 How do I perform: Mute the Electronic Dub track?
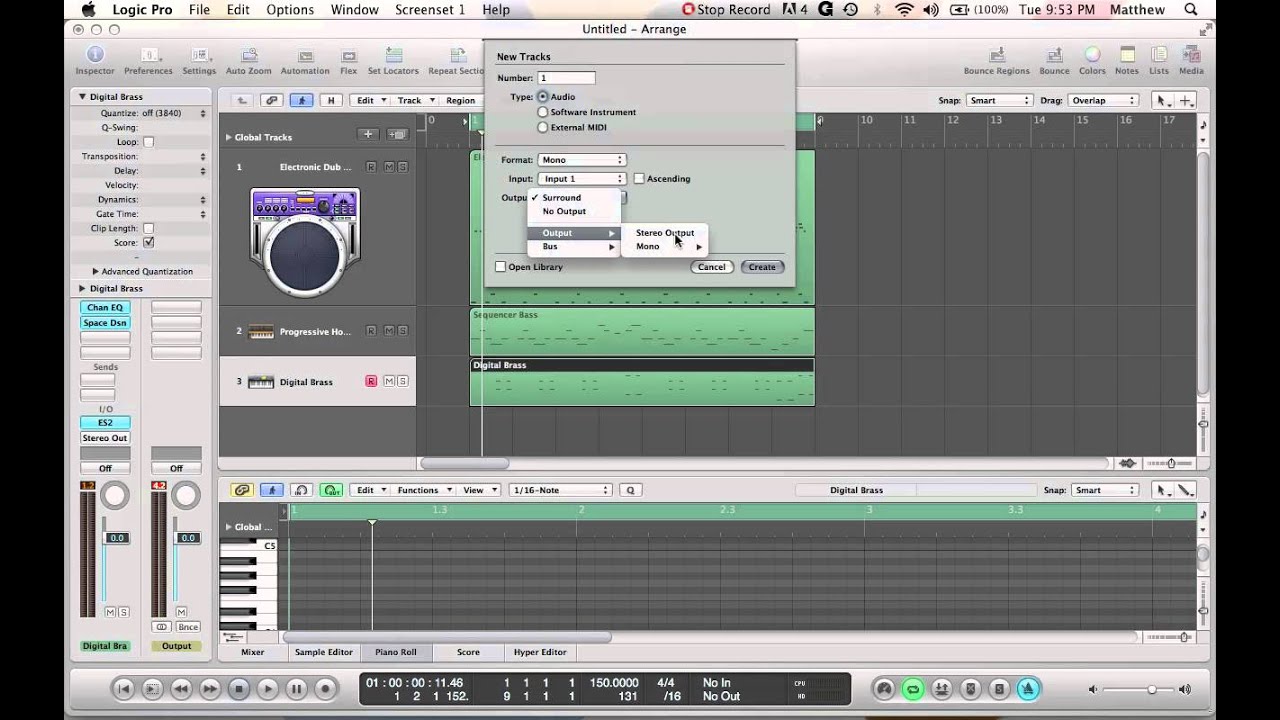(388, 167)
